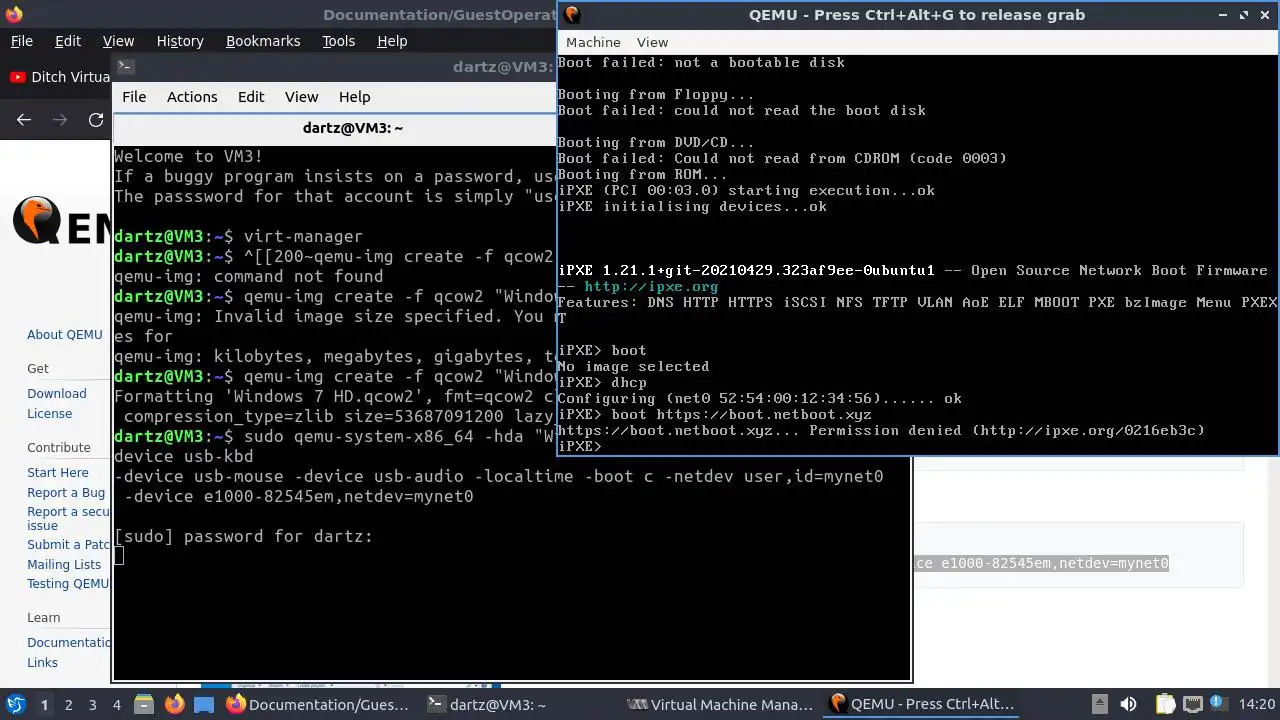Open the Documentation sidebar link

69,643
